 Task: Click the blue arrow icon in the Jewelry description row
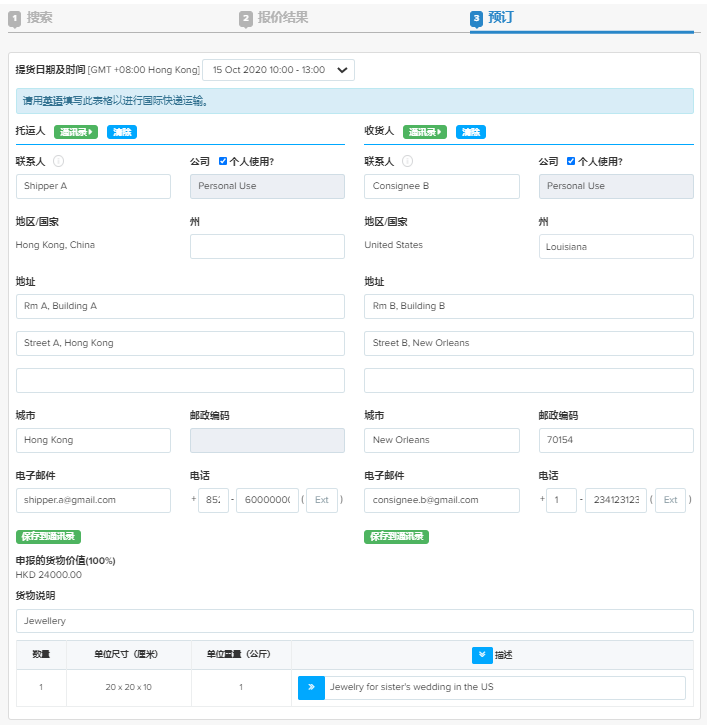coord(311,688)
